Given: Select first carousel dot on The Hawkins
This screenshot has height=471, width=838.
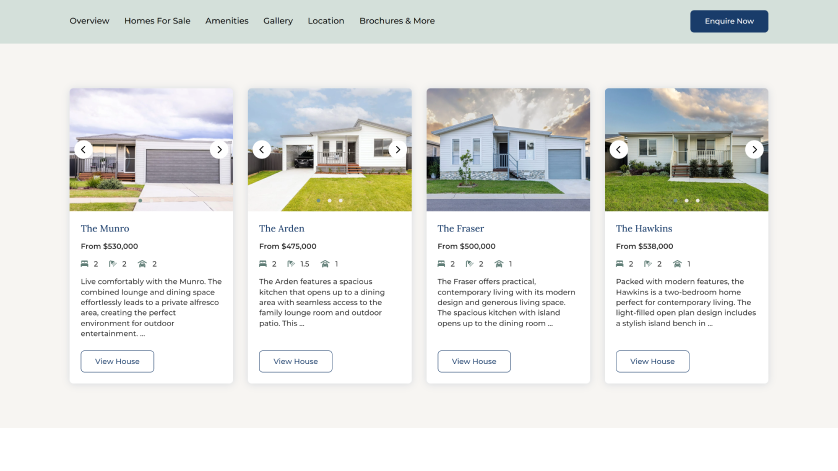Looking at the screenshot, I should 676,200.
